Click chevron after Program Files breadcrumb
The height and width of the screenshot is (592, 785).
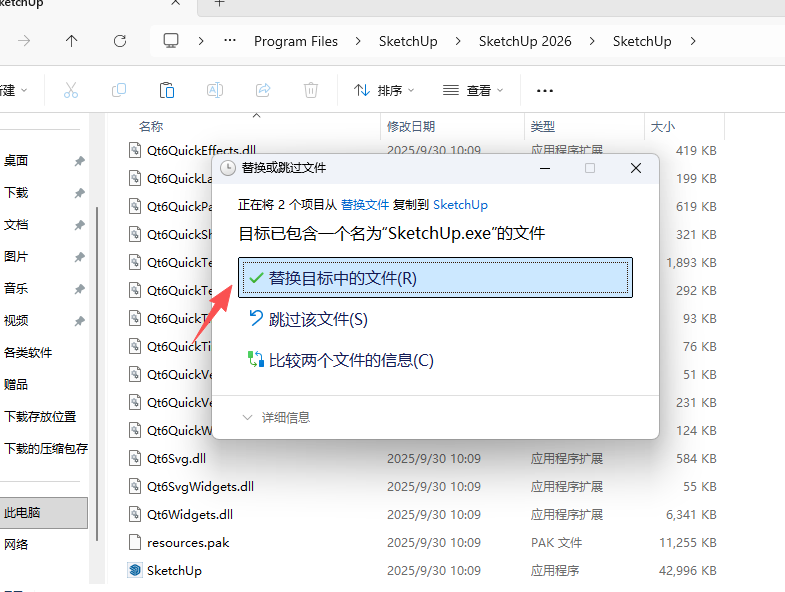358,41
